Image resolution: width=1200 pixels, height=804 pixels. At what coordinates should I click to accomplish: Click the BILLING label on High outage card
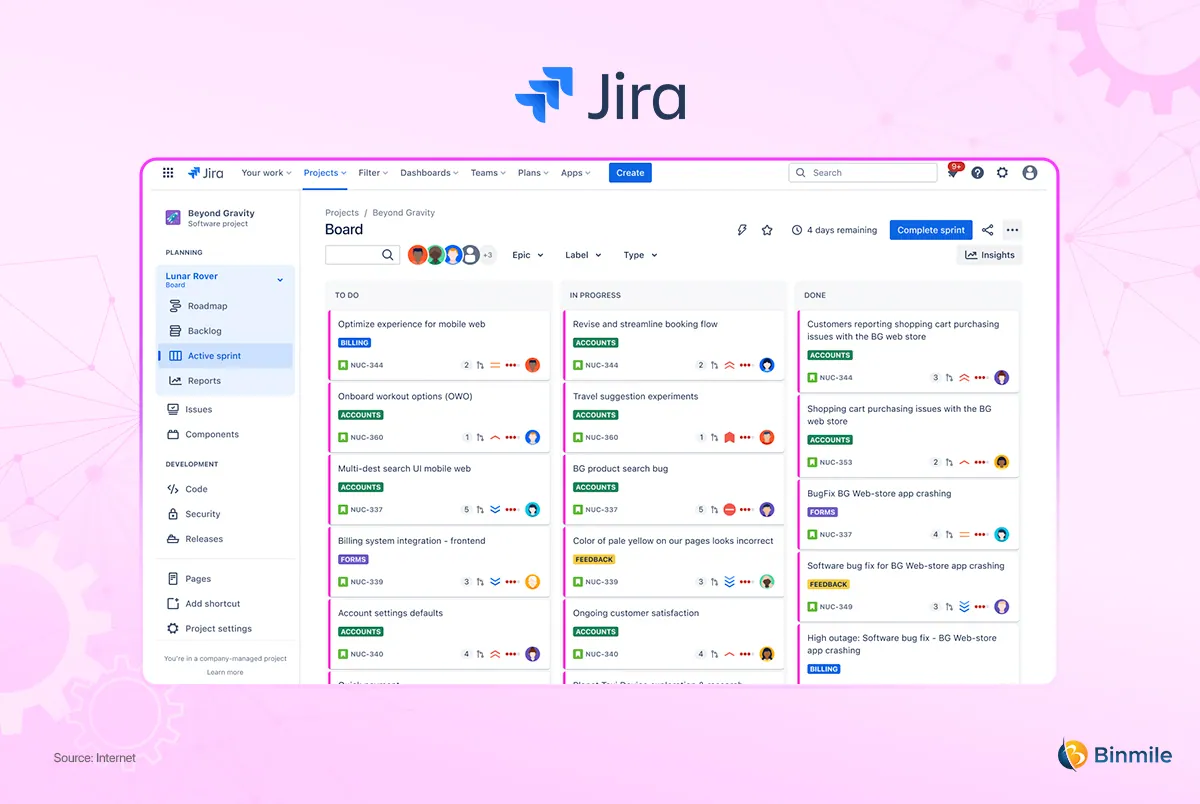click(x=824, y=669)
